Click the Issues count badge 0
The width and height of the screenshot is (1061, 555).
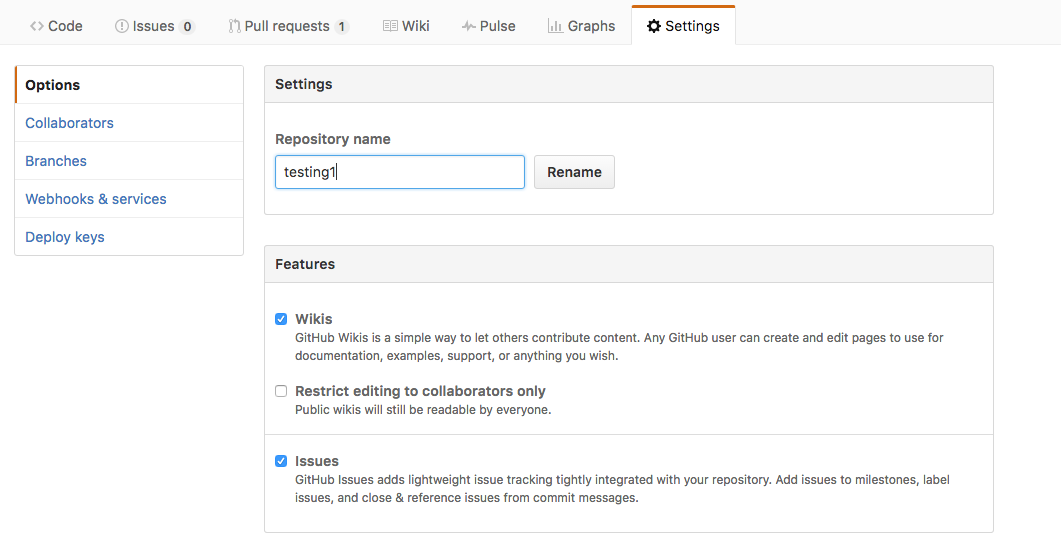(x=187, y=26)
